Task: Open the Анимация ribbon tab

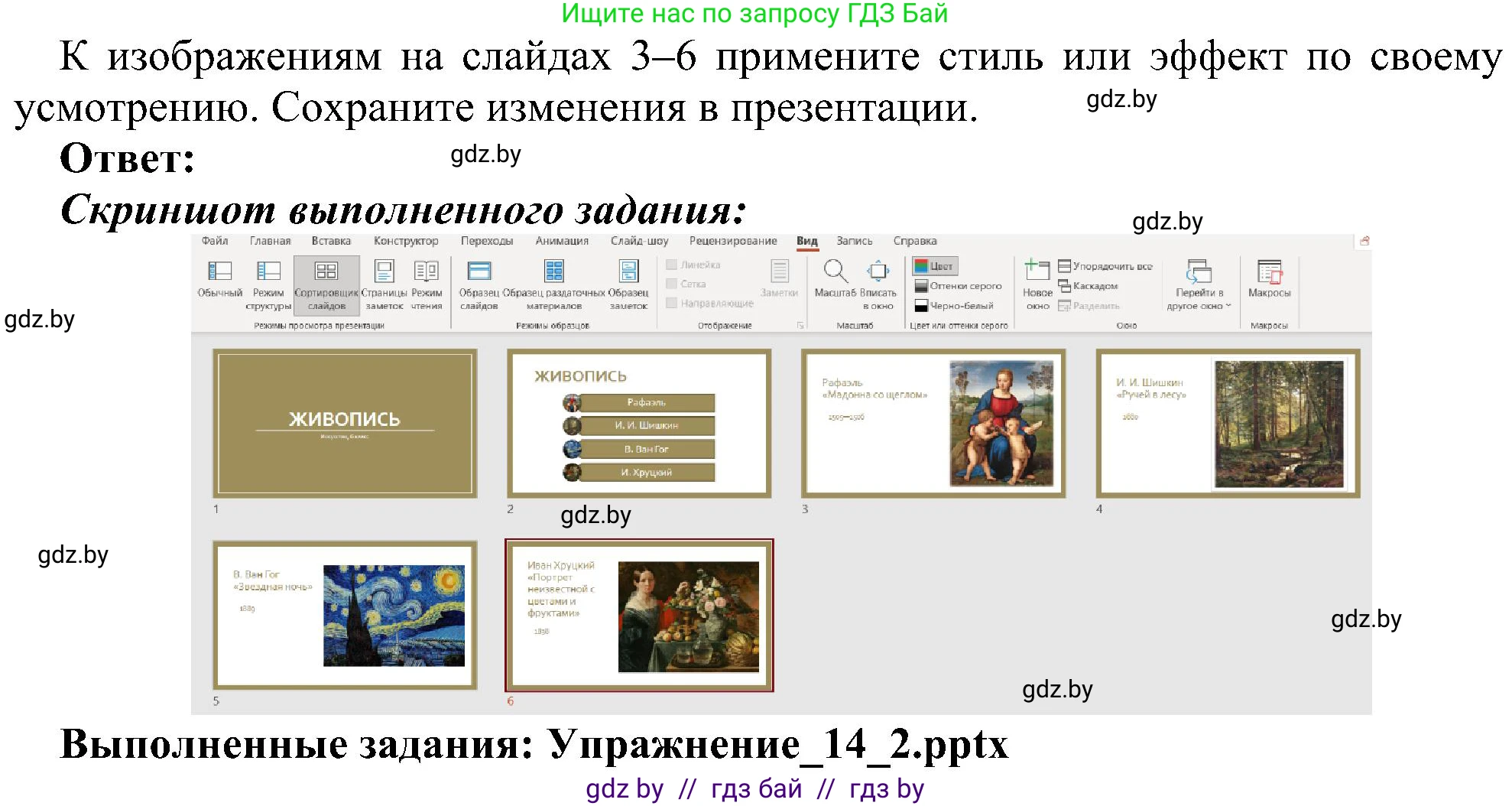Action: tap(562, 242)
